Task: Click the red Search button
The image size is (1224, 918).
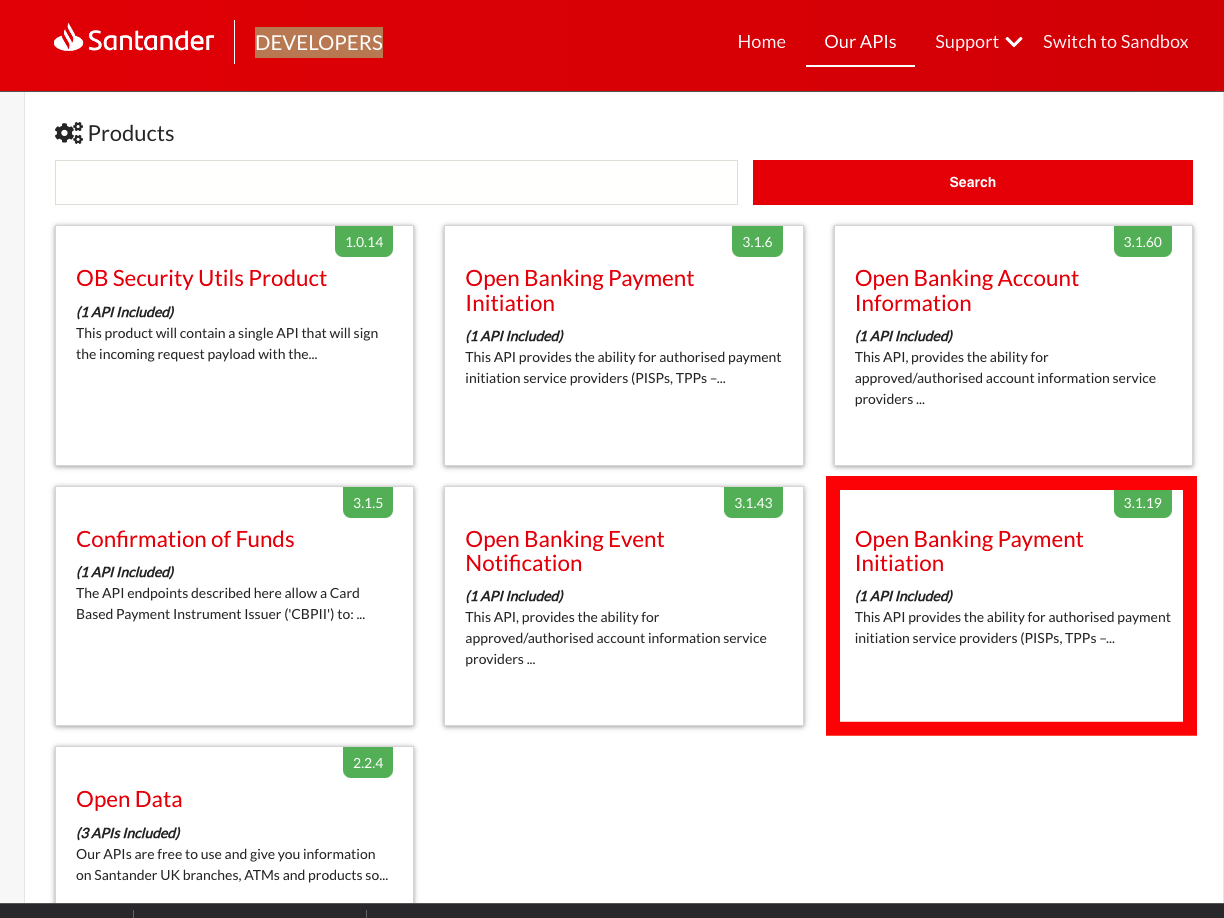Action: click(x=972, y=182)
